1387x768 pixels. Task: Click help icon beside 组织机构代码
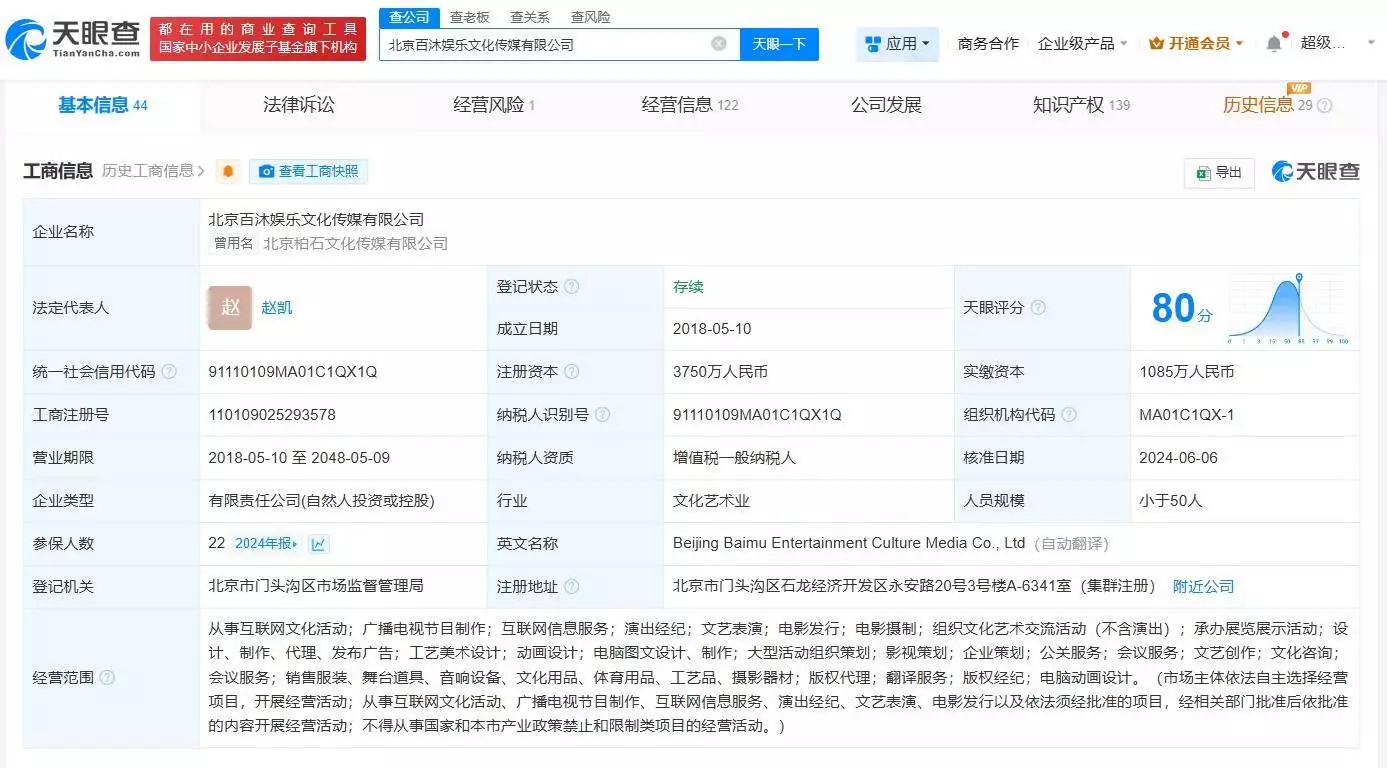tap(1069, 415)
